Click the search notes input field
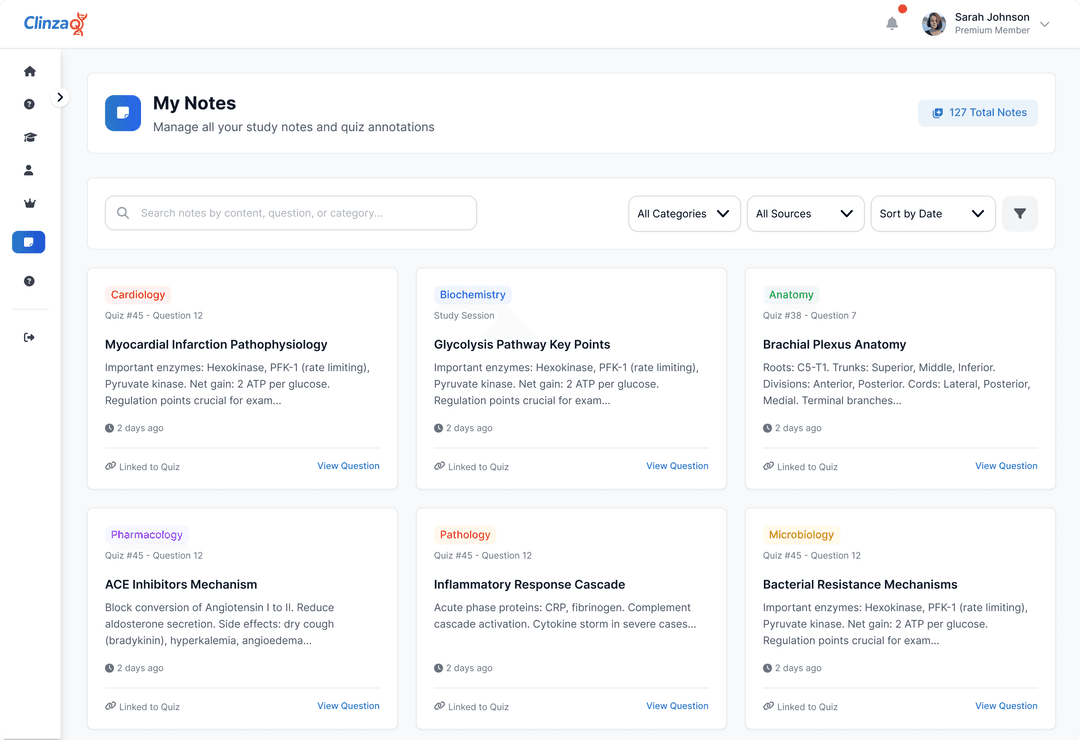 click(x=291, y=213)
